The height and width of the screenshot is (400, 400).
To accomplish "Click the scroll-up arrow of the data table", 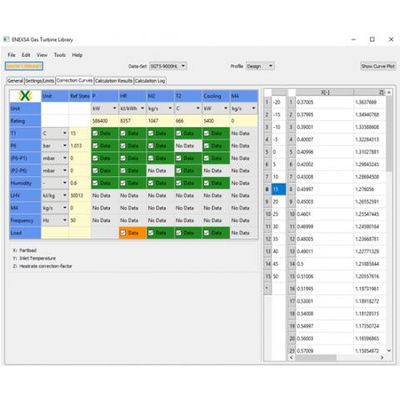I will pyautogui.click(x=389, y=92).
